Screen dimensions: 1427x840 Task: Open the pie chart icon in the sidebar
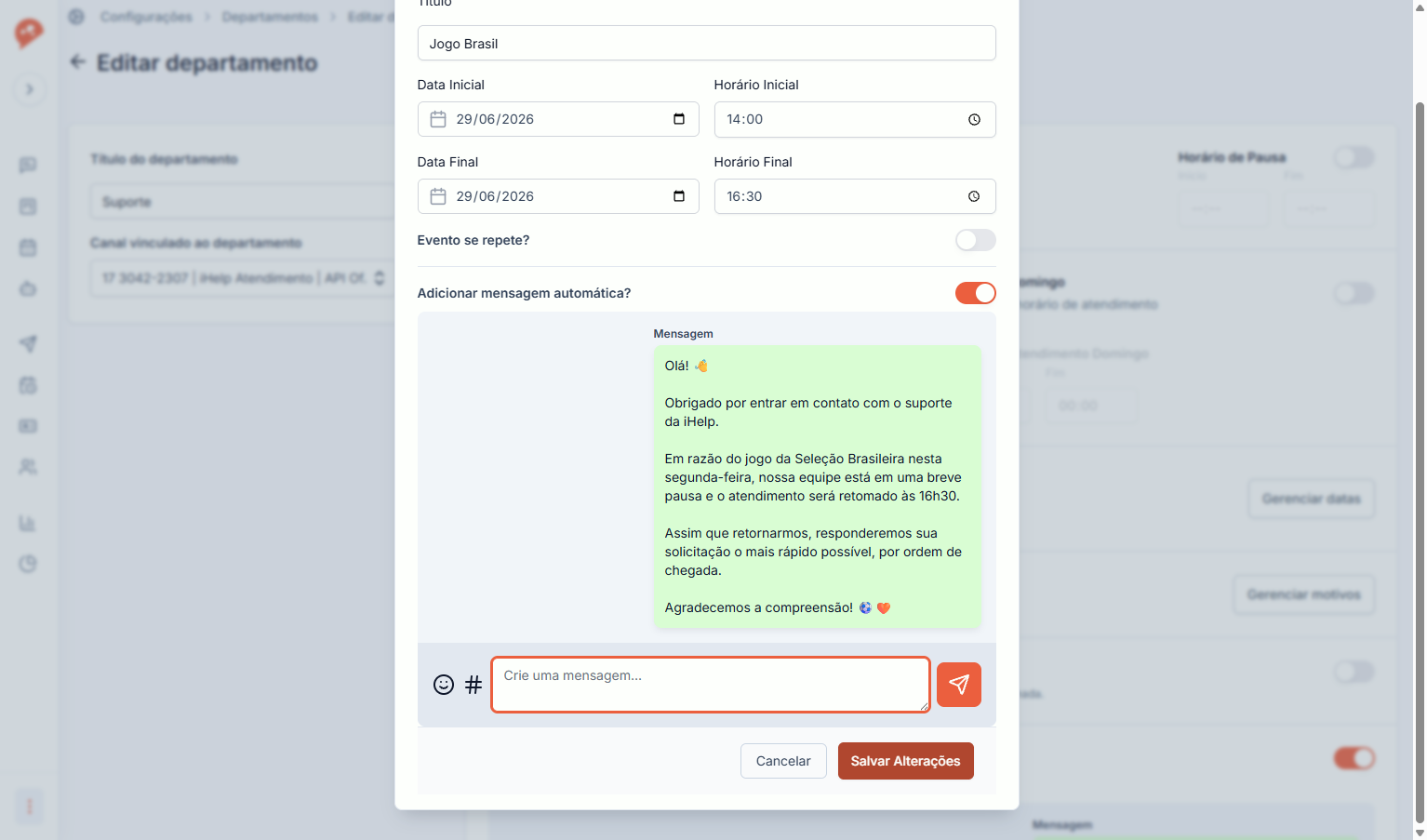pos(28,564)
